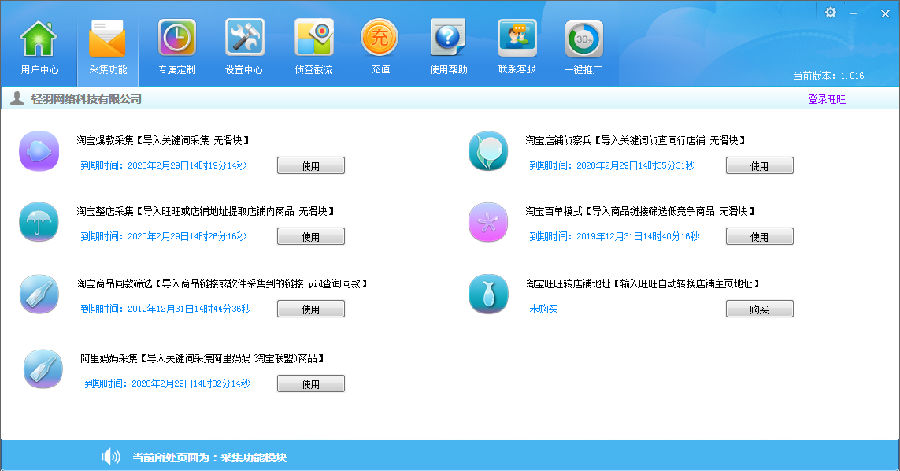900x471 pixels.
Task: Click 使用 button for 淘宝百单模式
Action: pyautogui.click(x=759, y=236)
